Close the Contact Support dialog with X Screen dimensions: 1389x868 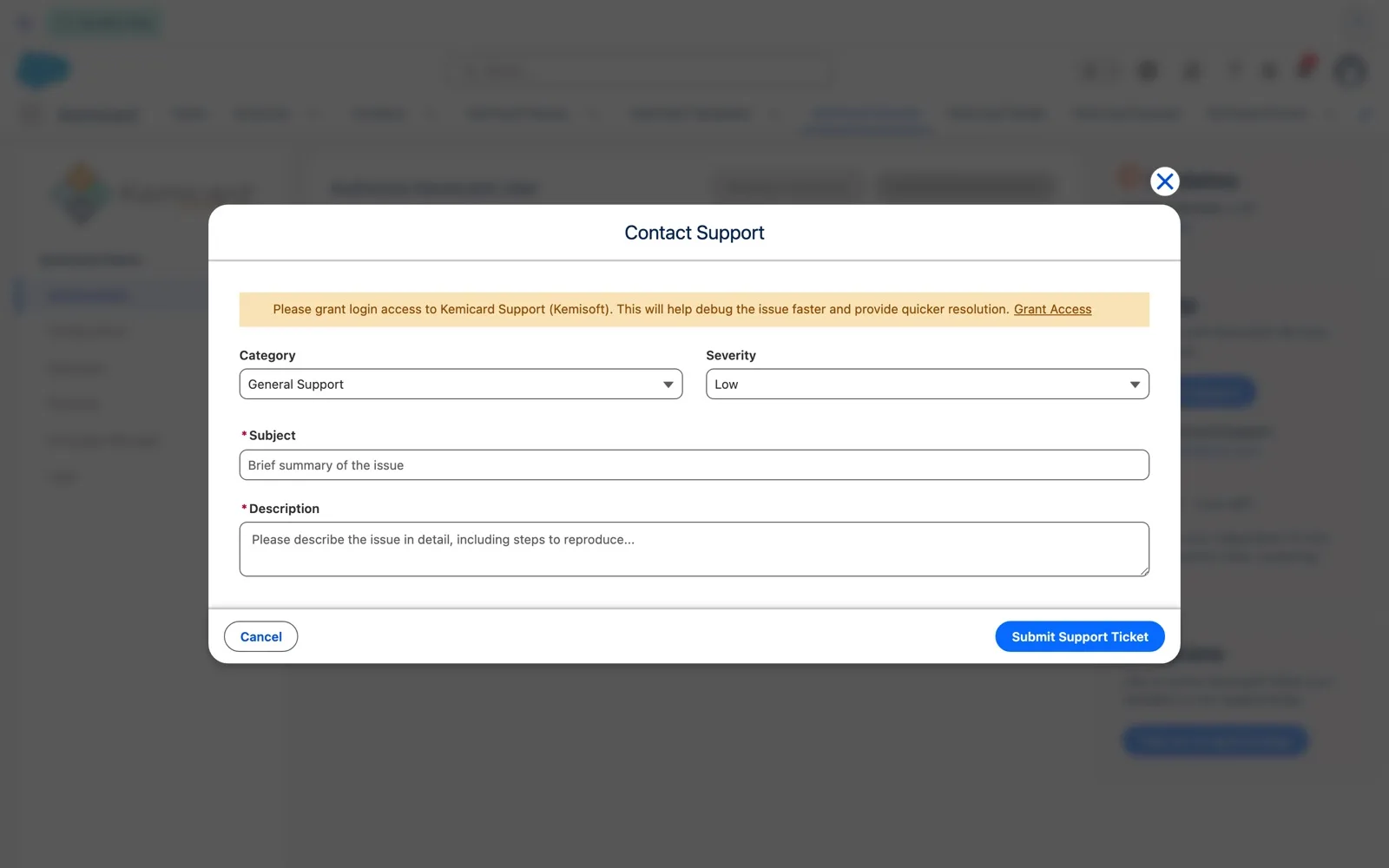click(1164, 181)
